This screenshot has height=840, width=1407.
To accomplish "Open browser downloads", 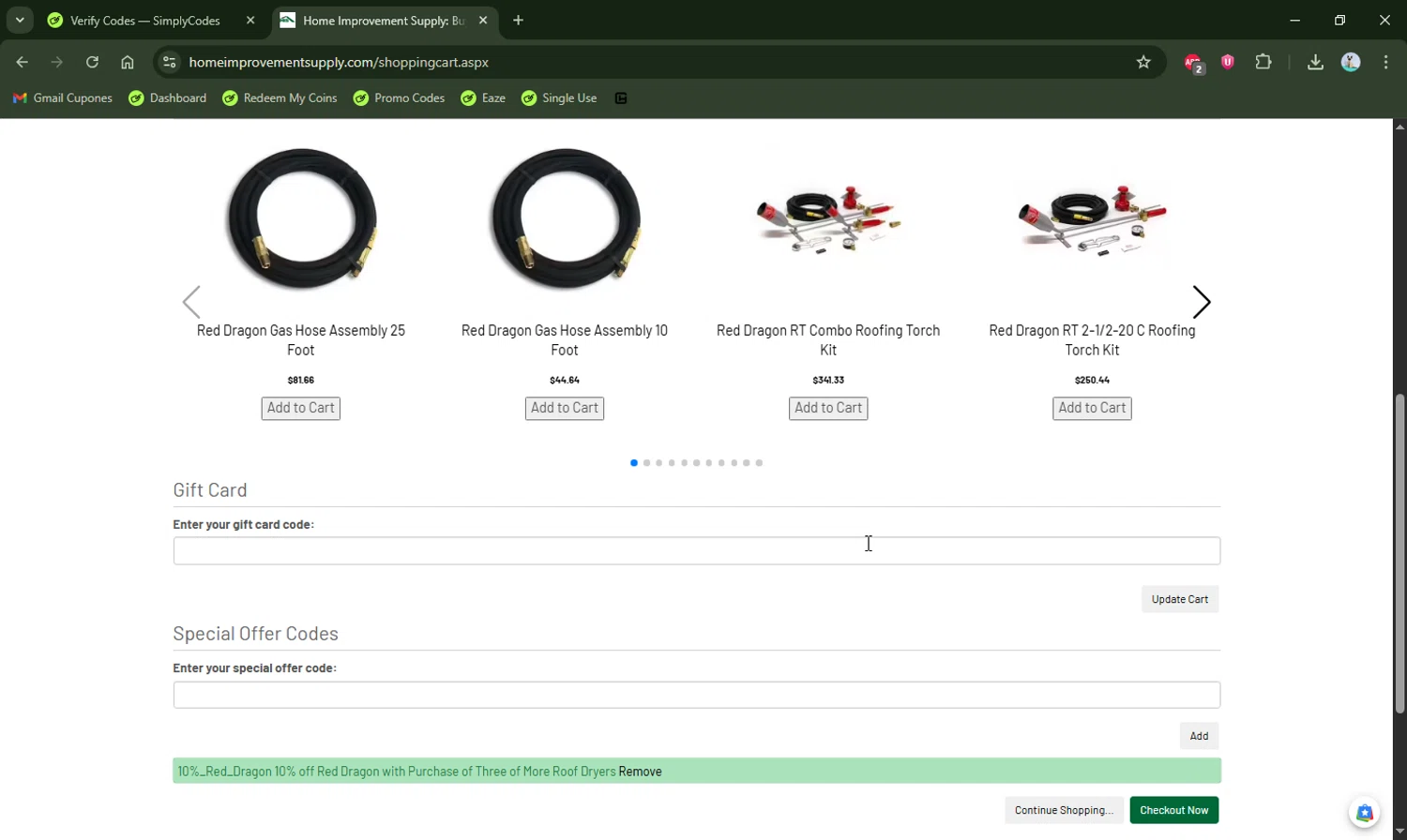I will (1315, 62).
